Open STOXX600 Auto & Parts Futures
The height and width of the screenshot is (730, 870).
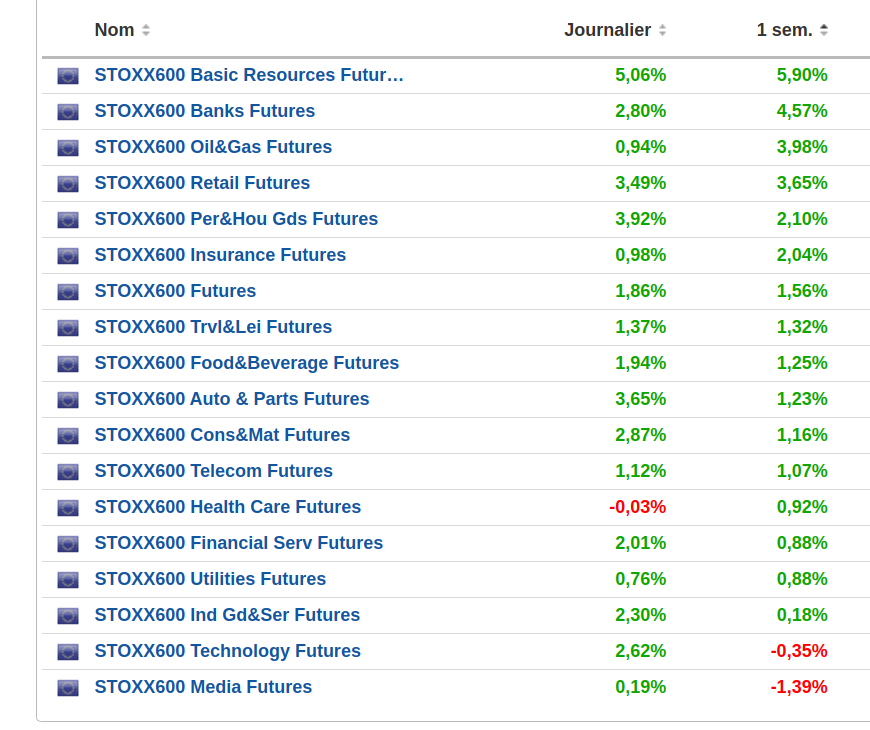tap(232, 399)
